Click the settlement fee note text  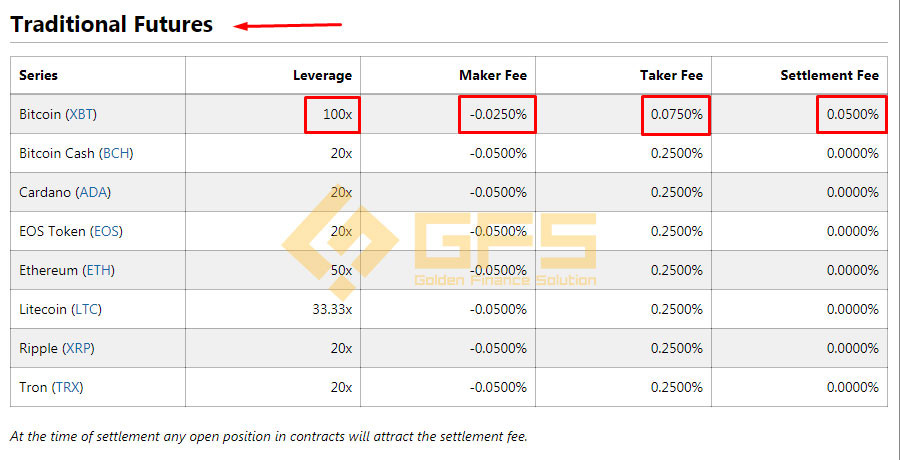[269, 436]
